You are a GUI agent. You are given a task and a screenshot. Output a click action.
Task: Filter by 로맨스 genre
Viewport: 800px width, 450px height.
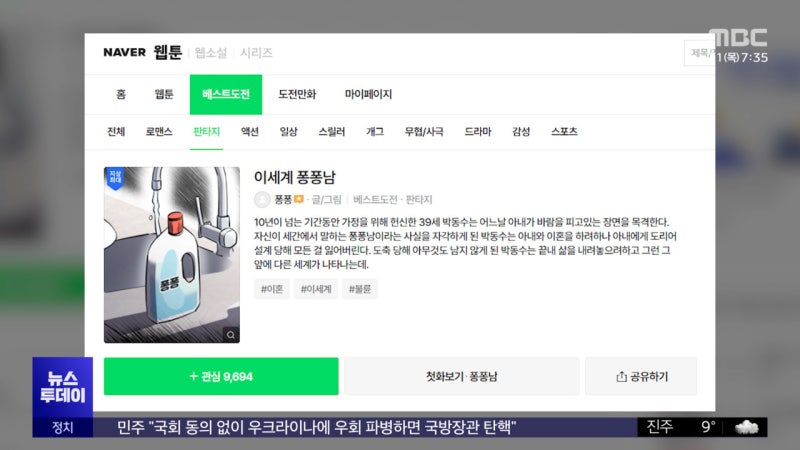click(x=159, y=132)
